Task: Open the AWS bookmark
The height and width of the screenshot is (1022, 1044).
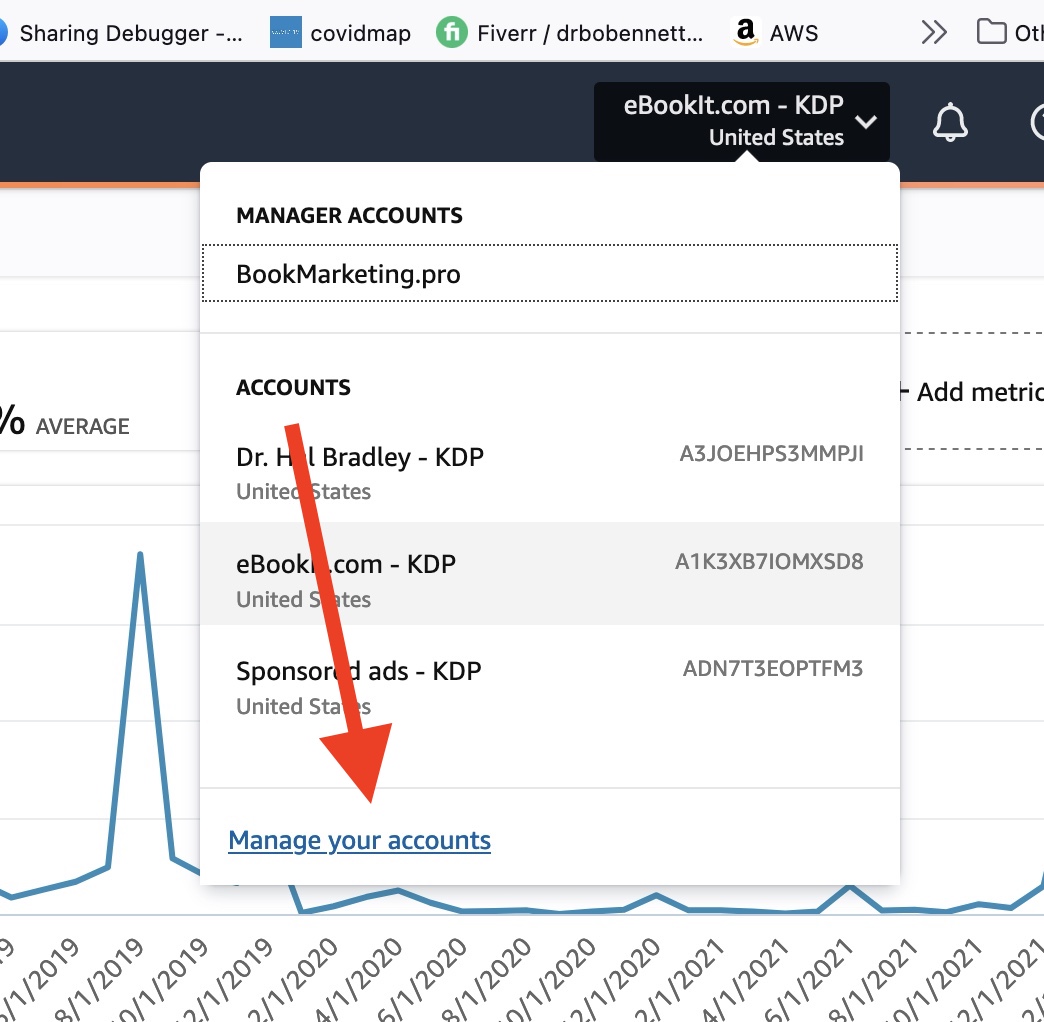Action: click(775, 33)
